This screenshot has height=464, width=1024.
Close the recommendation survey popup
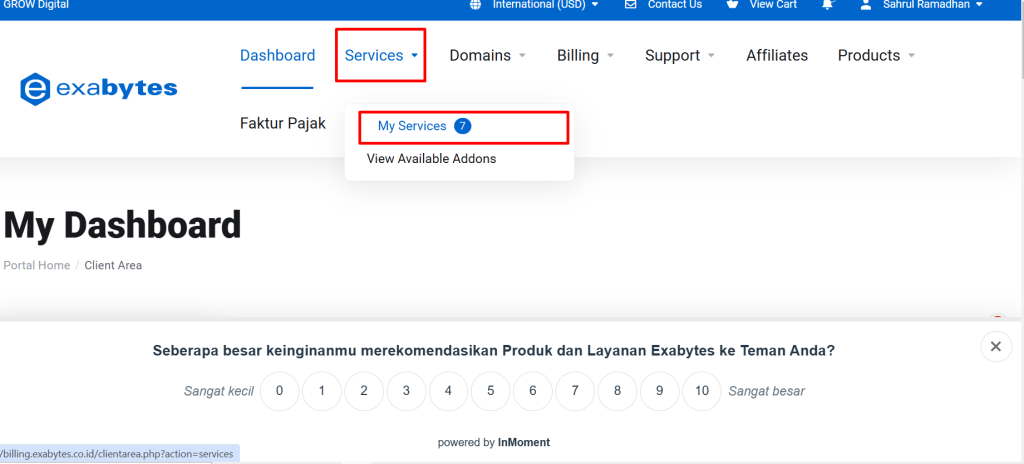994,347
